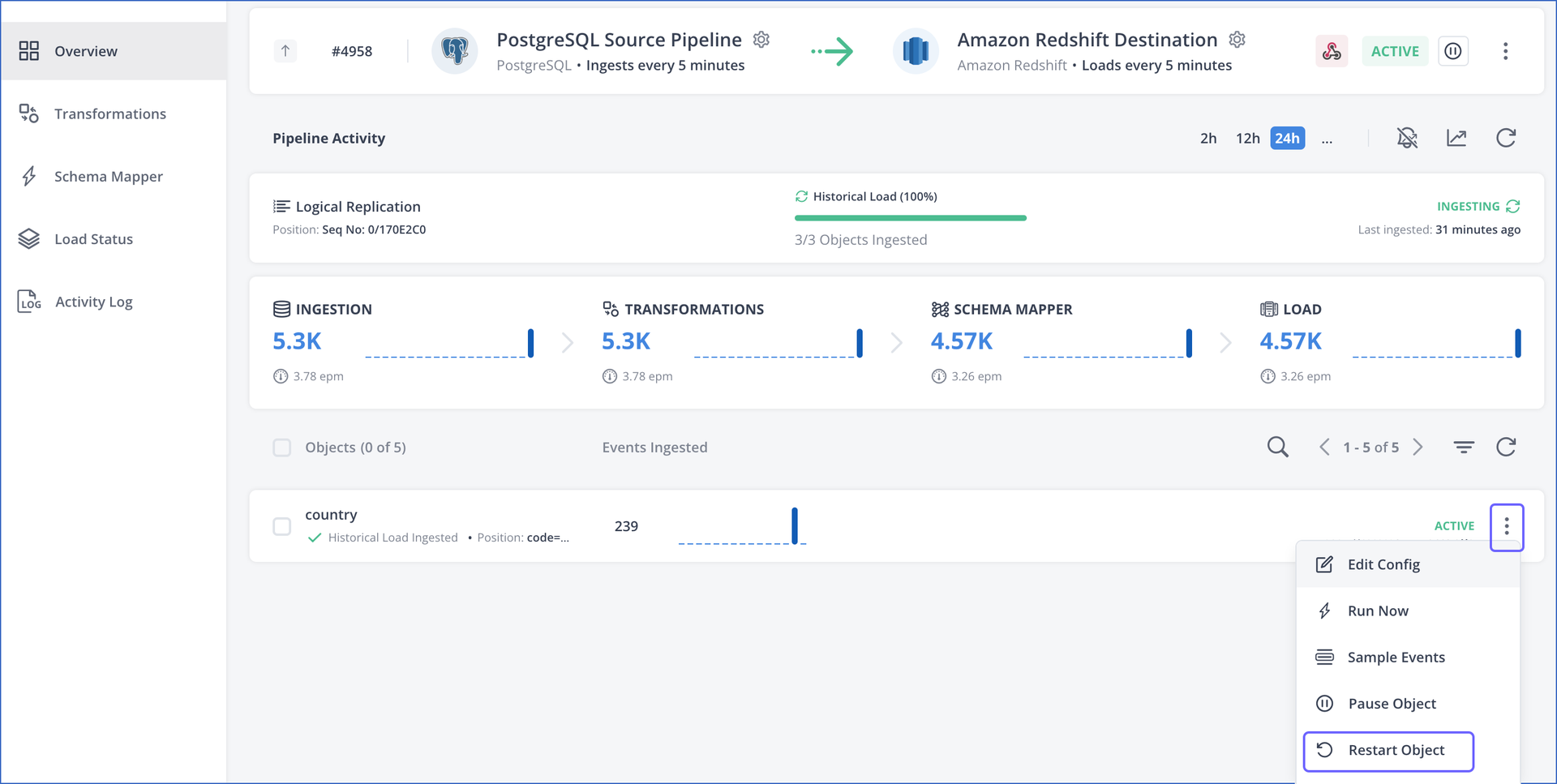The height and width of the screenshot is (784, 1557).
Task: Open PostgreSQL Source Pipeline settings gear
Action: click(761, 39)
